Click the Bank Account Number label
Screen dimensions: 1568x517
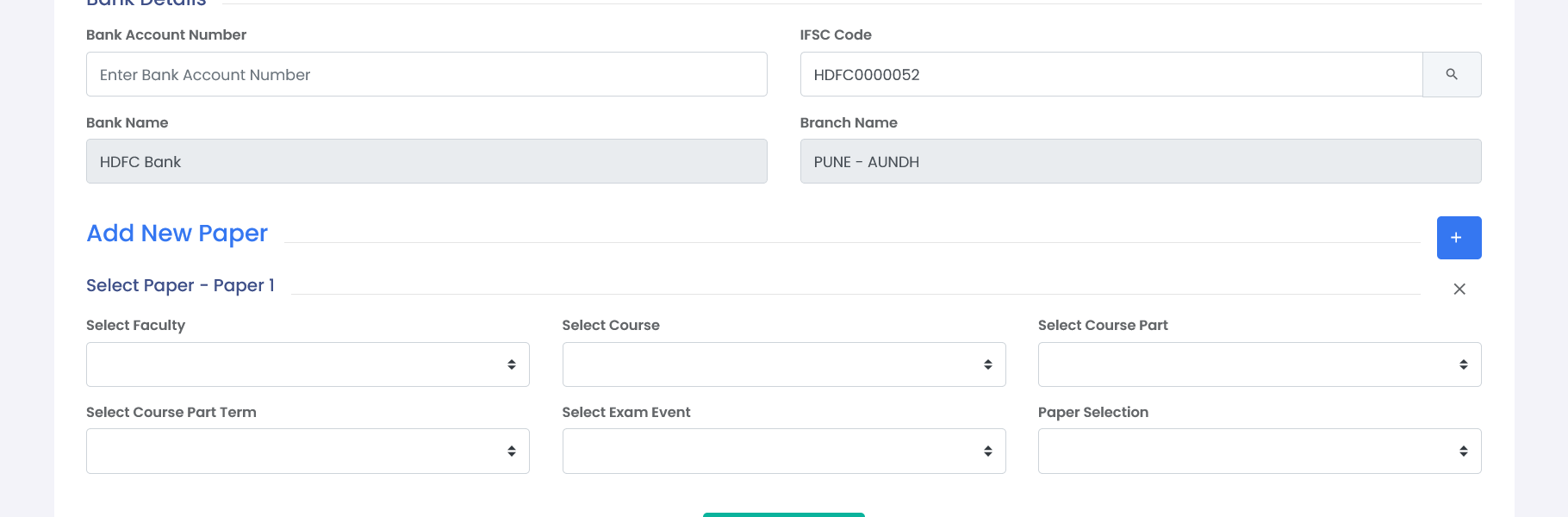pyautogui.click(x=166, y=34)
